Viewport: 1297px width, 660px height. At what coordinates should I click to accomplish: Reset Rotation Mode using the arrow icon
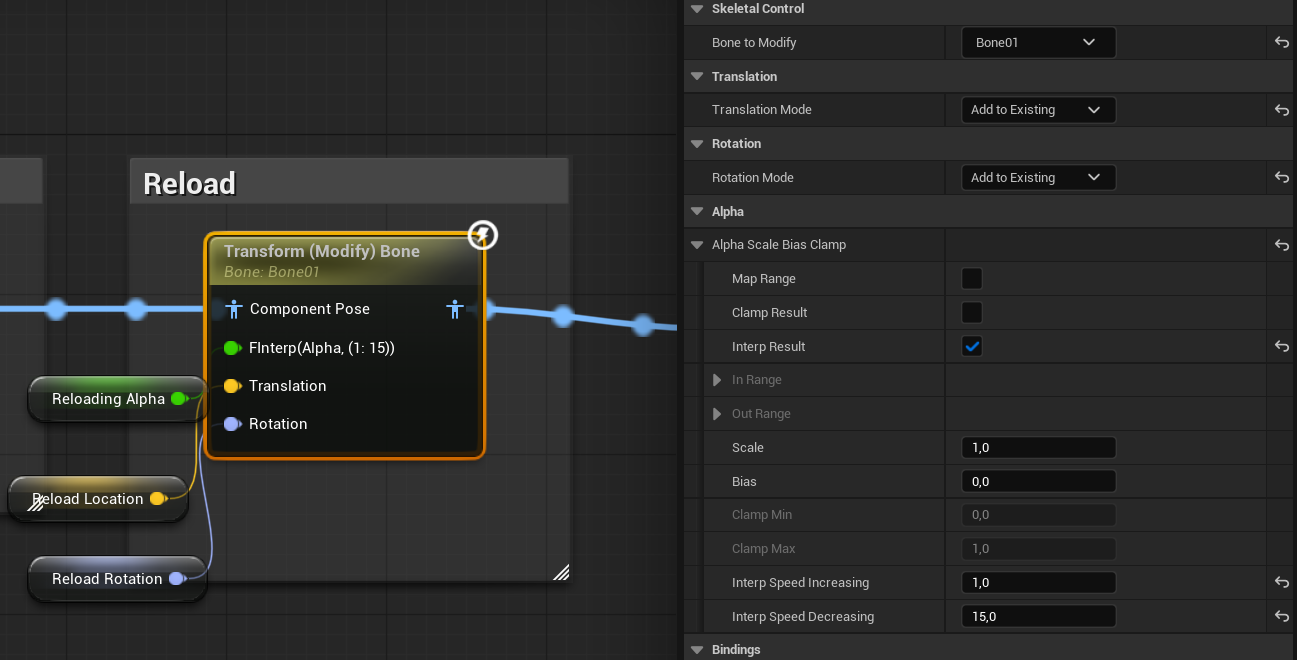[1281, 178]
